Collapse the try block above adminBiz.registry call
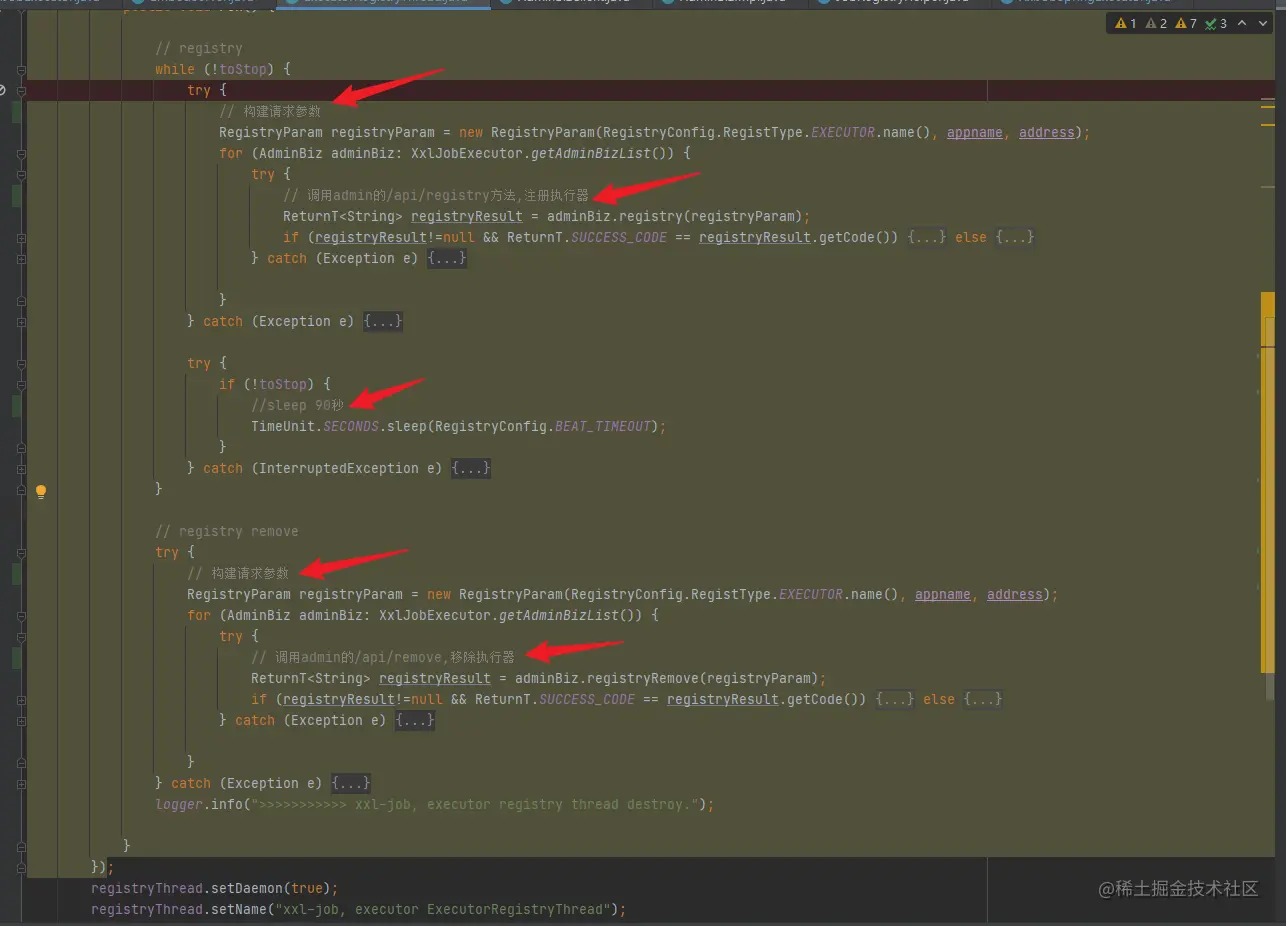This screenshot has width=1286, height=926. coord(21,174)
